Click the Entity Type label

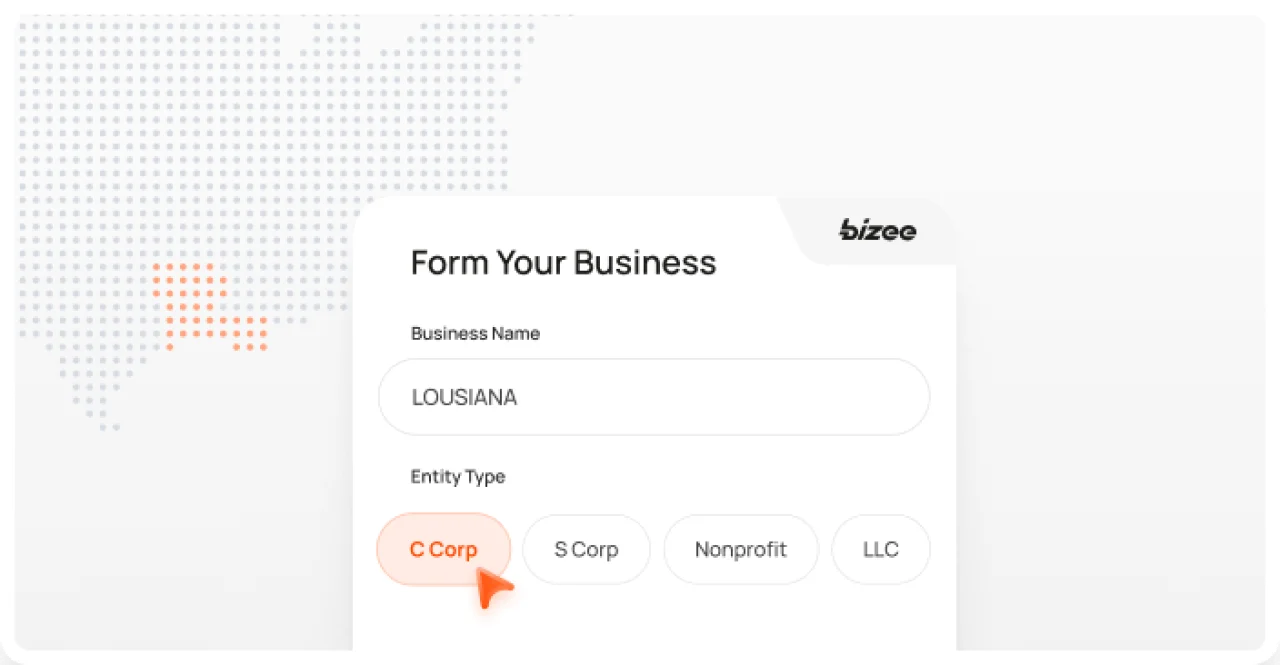click(x=457, y=477)
